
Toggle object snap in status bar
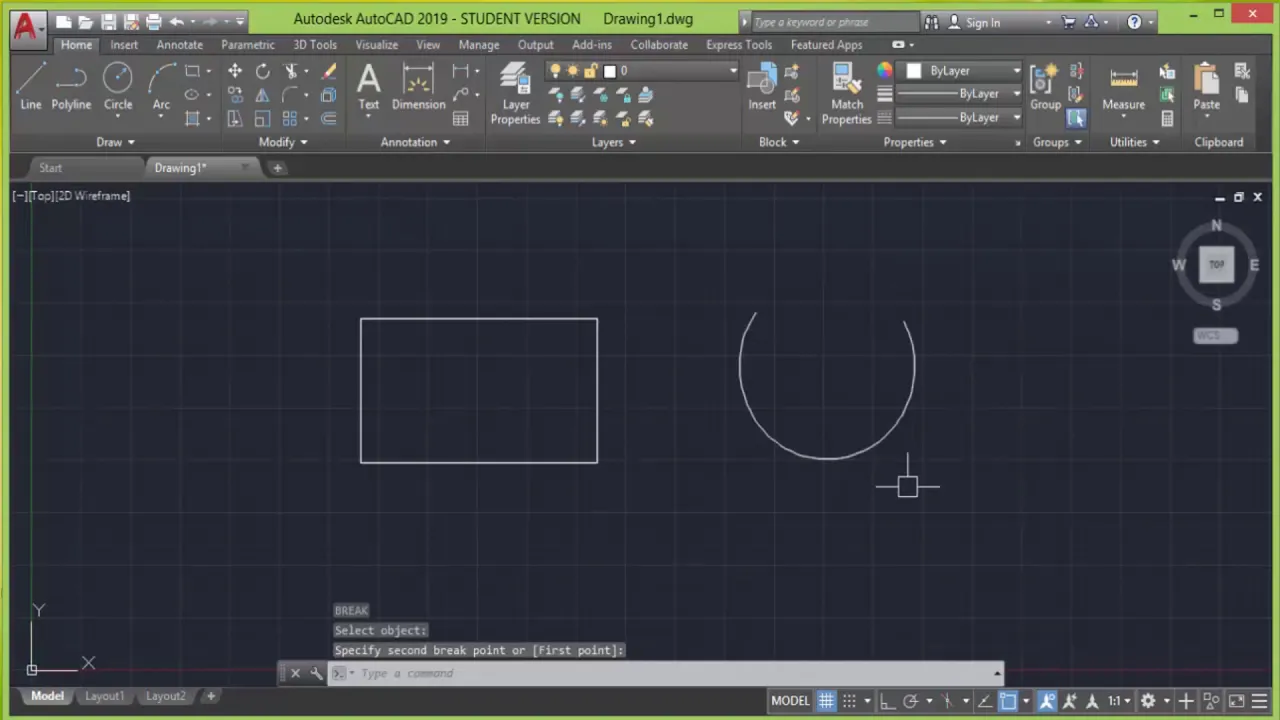1008,701
